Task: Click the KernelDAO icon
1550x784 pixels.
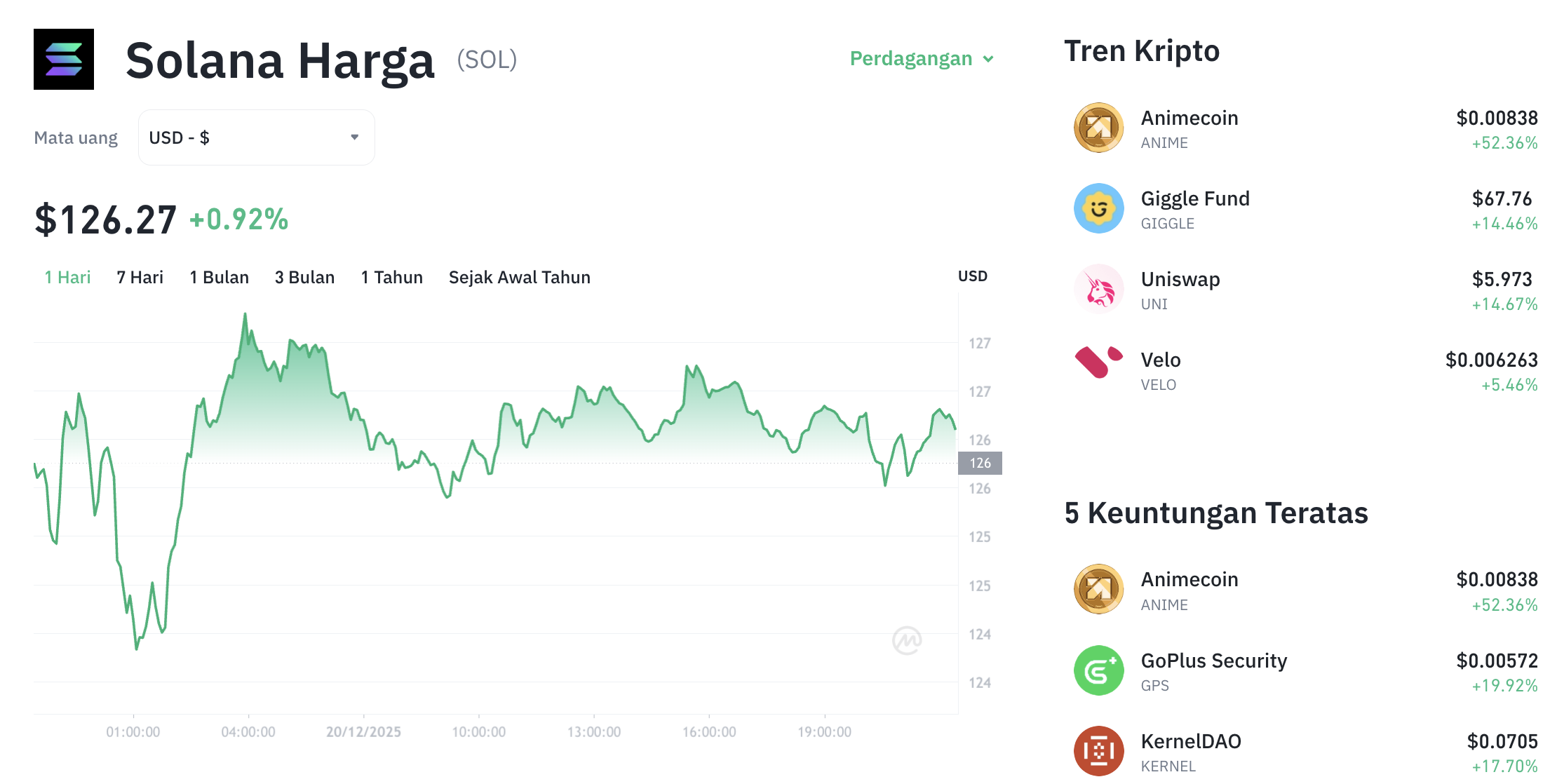Action: (1098, 751)
